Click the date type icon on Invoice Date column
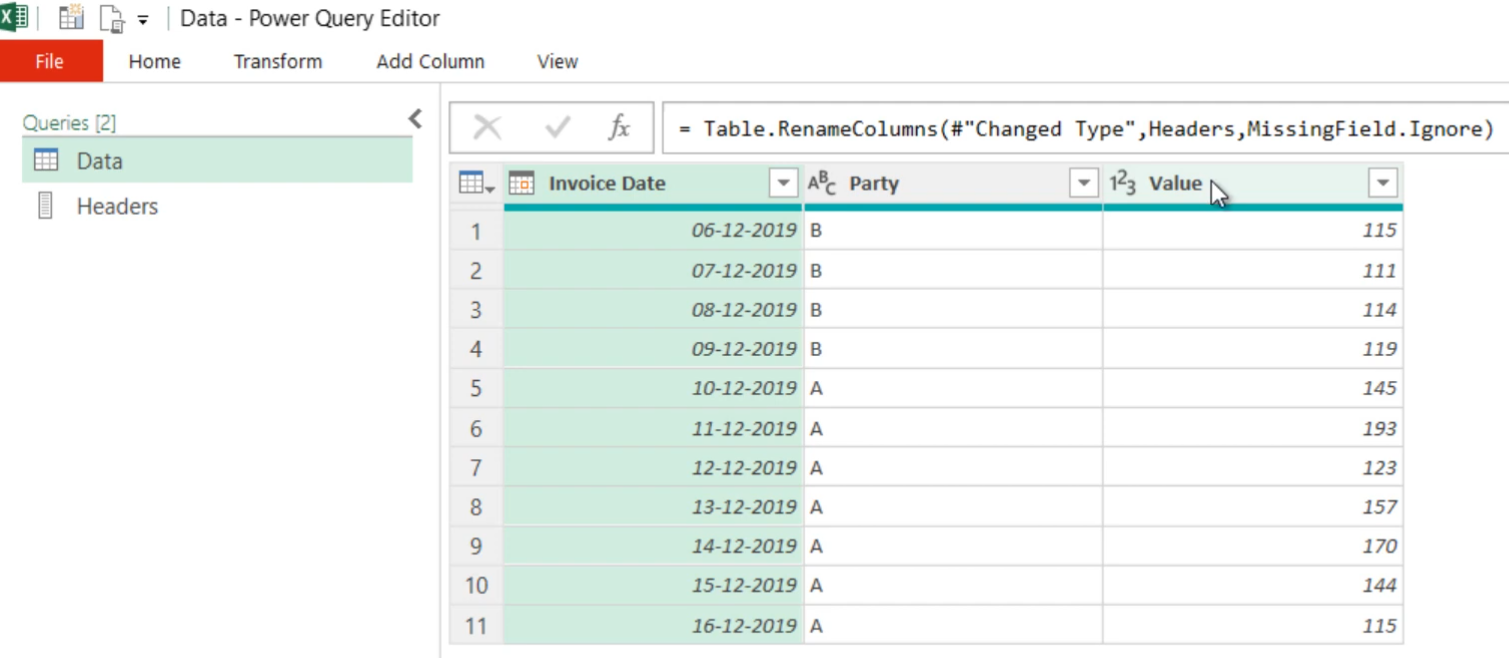 click(521, 183)
